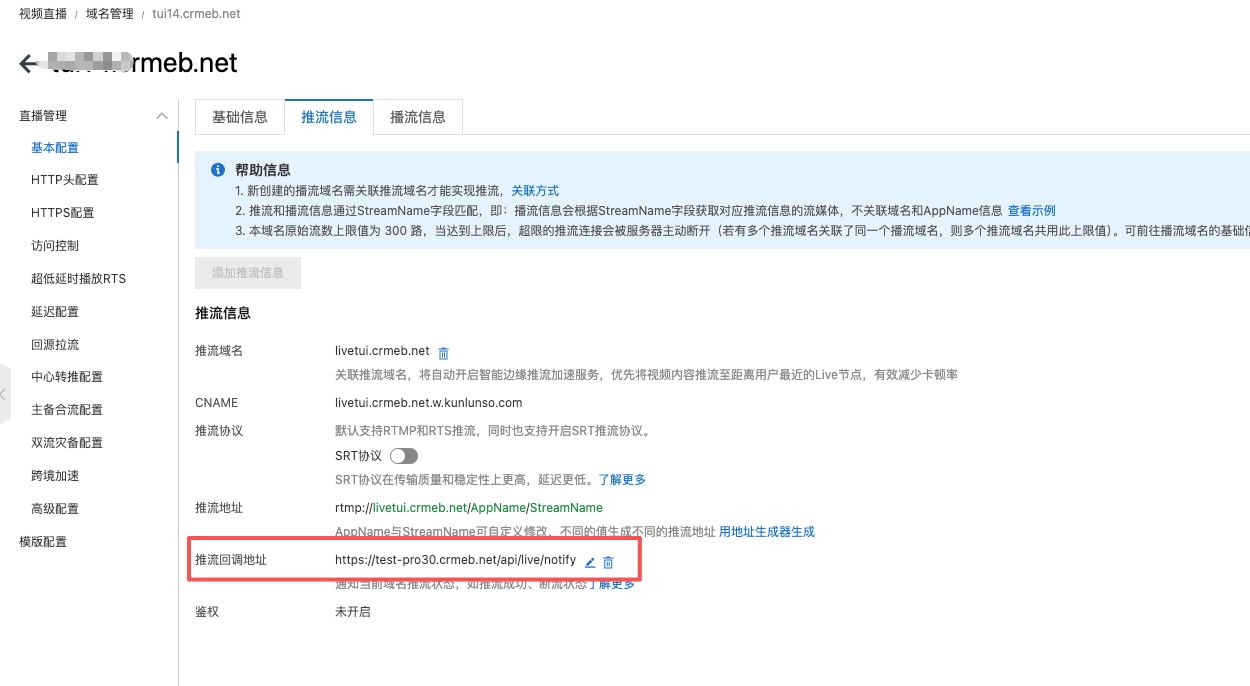1250x686 pixels.
Task: Delete the push callback address
Action: pos(608,562)
